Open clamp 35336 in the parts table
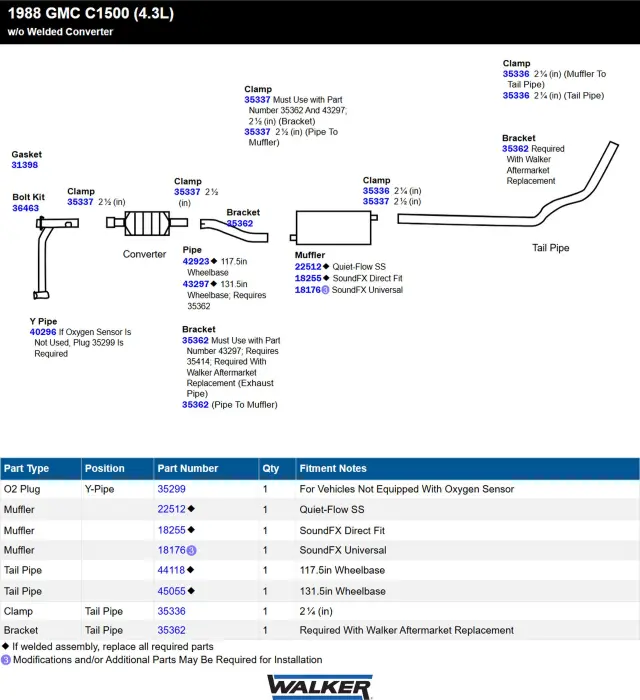Image resolution: width=640 pixels, height=700 pixels. pyautogui.click(x=171, y=611)
